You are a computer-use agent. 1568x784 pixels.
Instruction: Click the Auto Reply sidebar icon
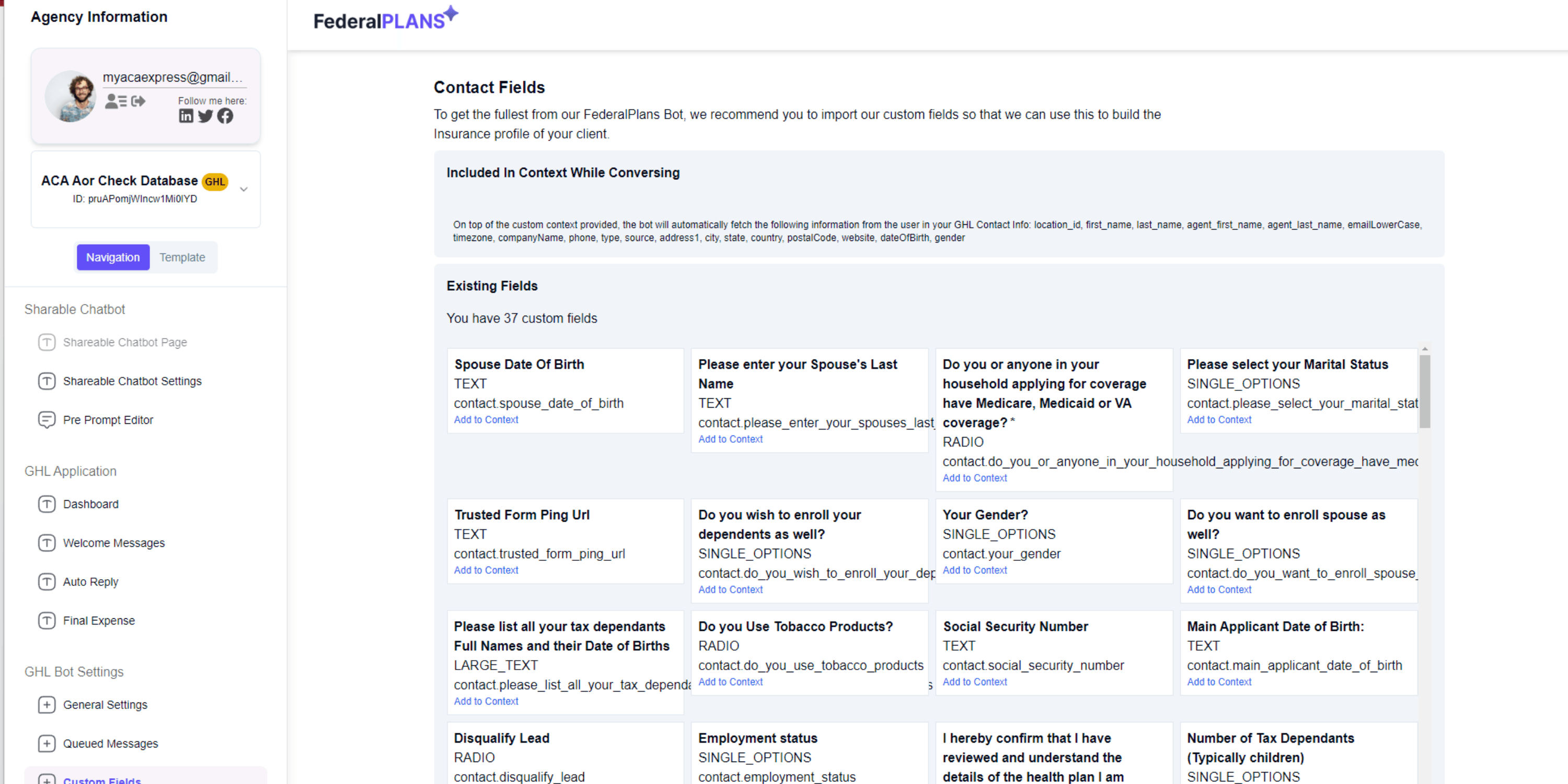pos(47,582)
